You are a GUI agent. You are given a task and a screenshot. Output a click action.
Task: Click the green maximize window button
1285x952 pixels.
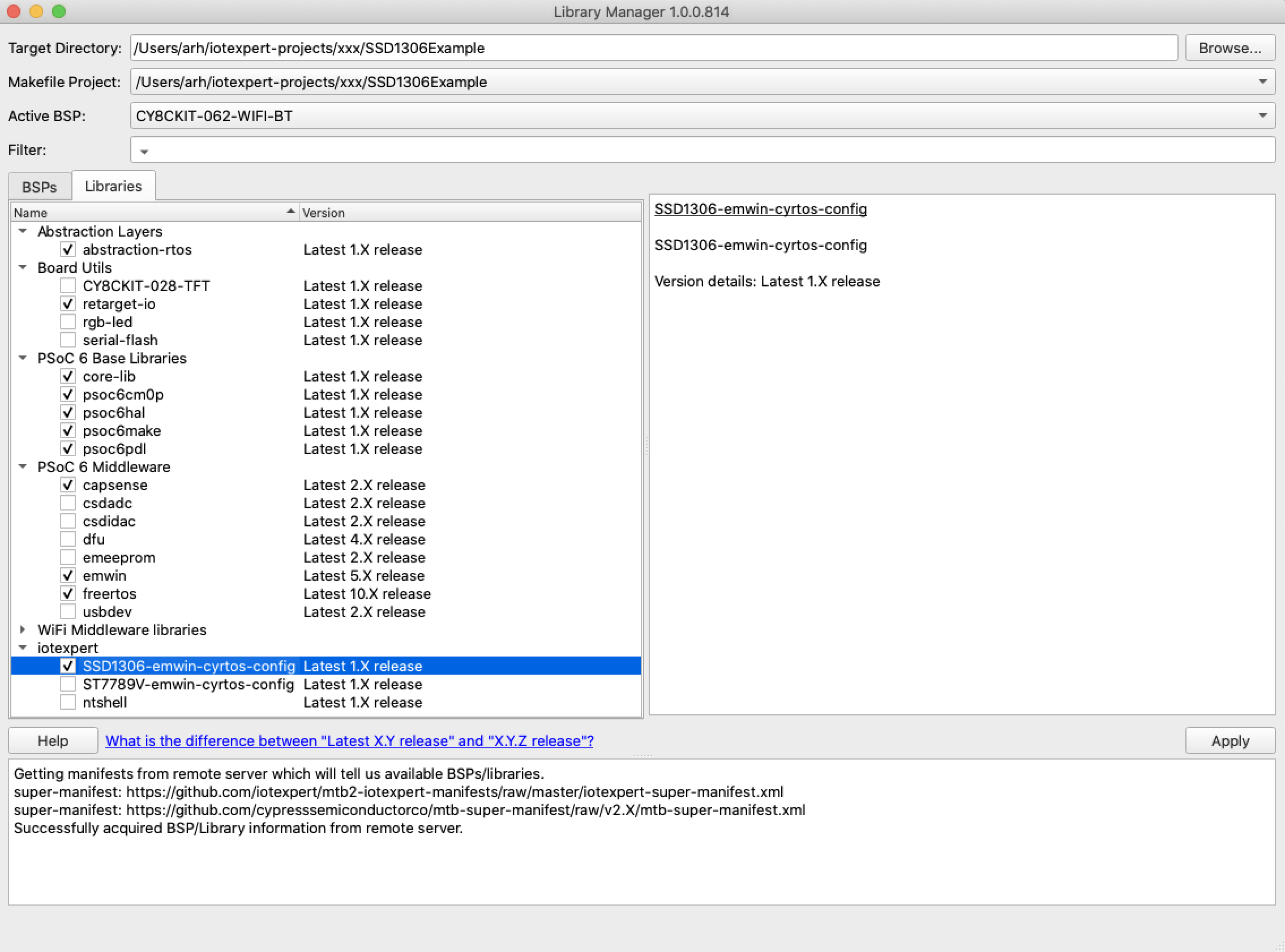(x=59, y=11)
